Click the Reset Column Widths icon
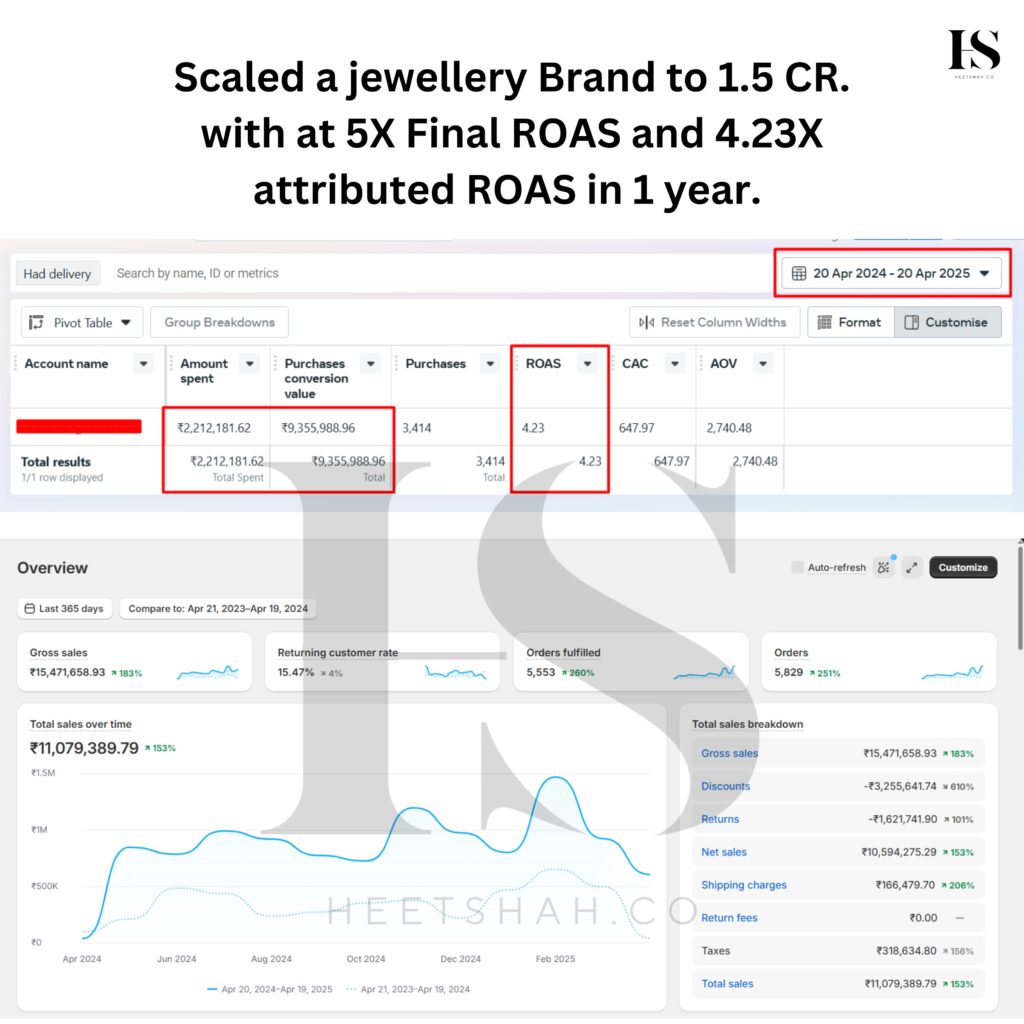The height and width of the screenshot is (1024, 1024). (647, 322)
